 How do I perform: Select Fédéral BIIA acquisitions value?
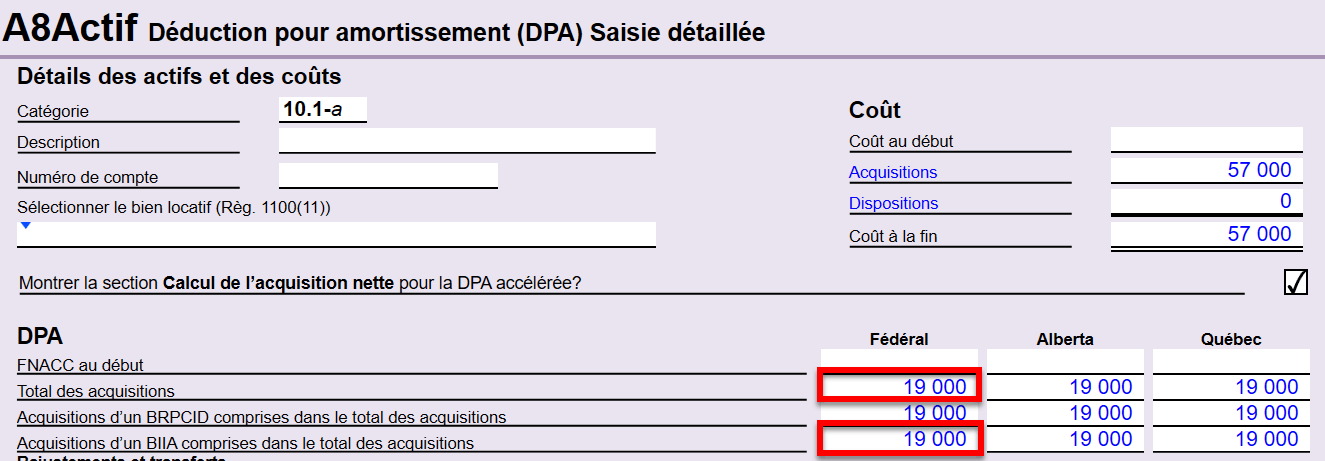[x=900, y=439]
